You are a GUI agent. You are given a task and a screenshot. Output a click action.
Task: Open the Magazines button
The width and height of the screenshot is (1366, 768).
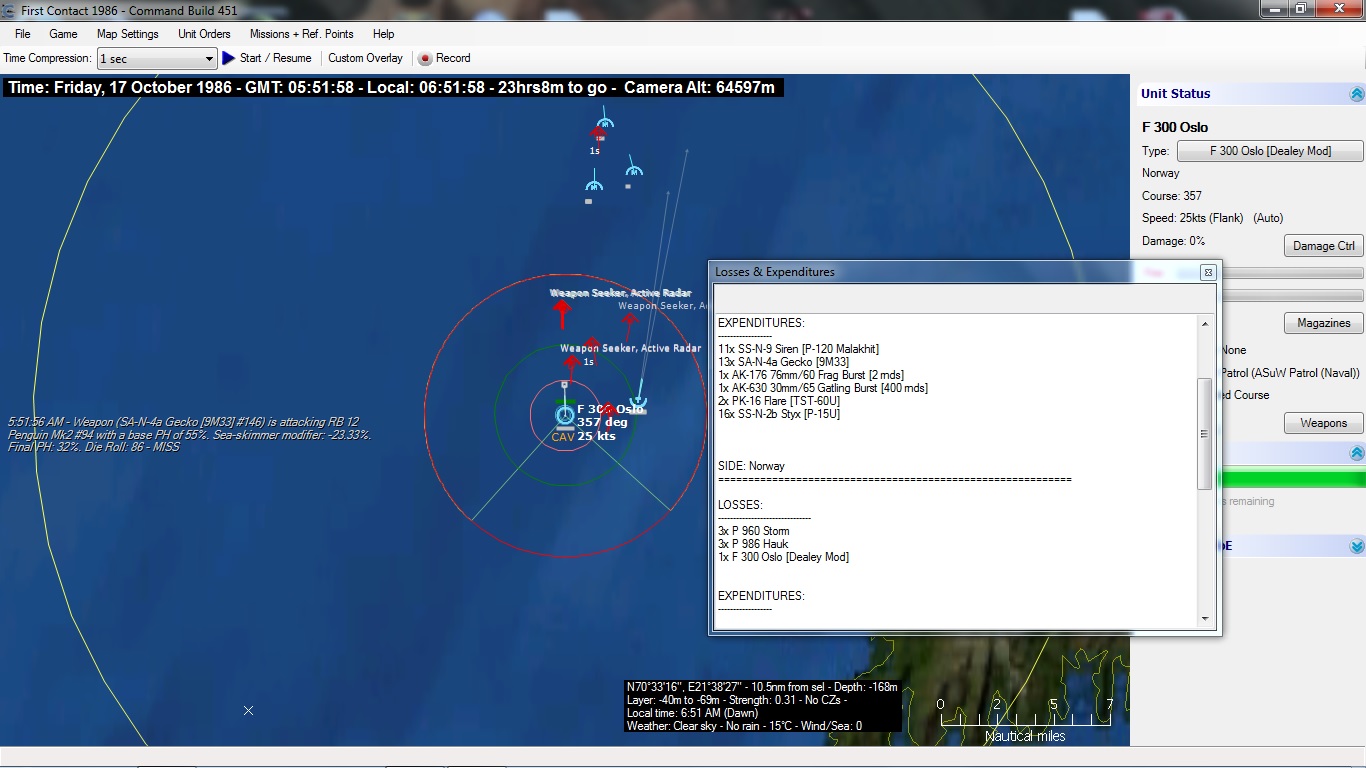[x=1323, y=323]
